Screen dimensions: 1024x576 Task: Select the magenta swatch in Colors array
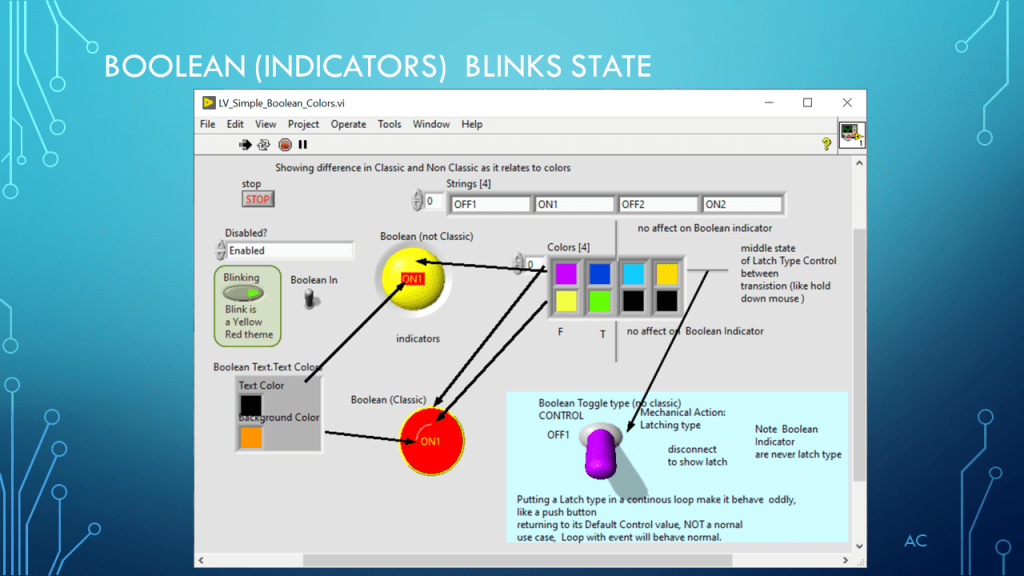(566, 273)
